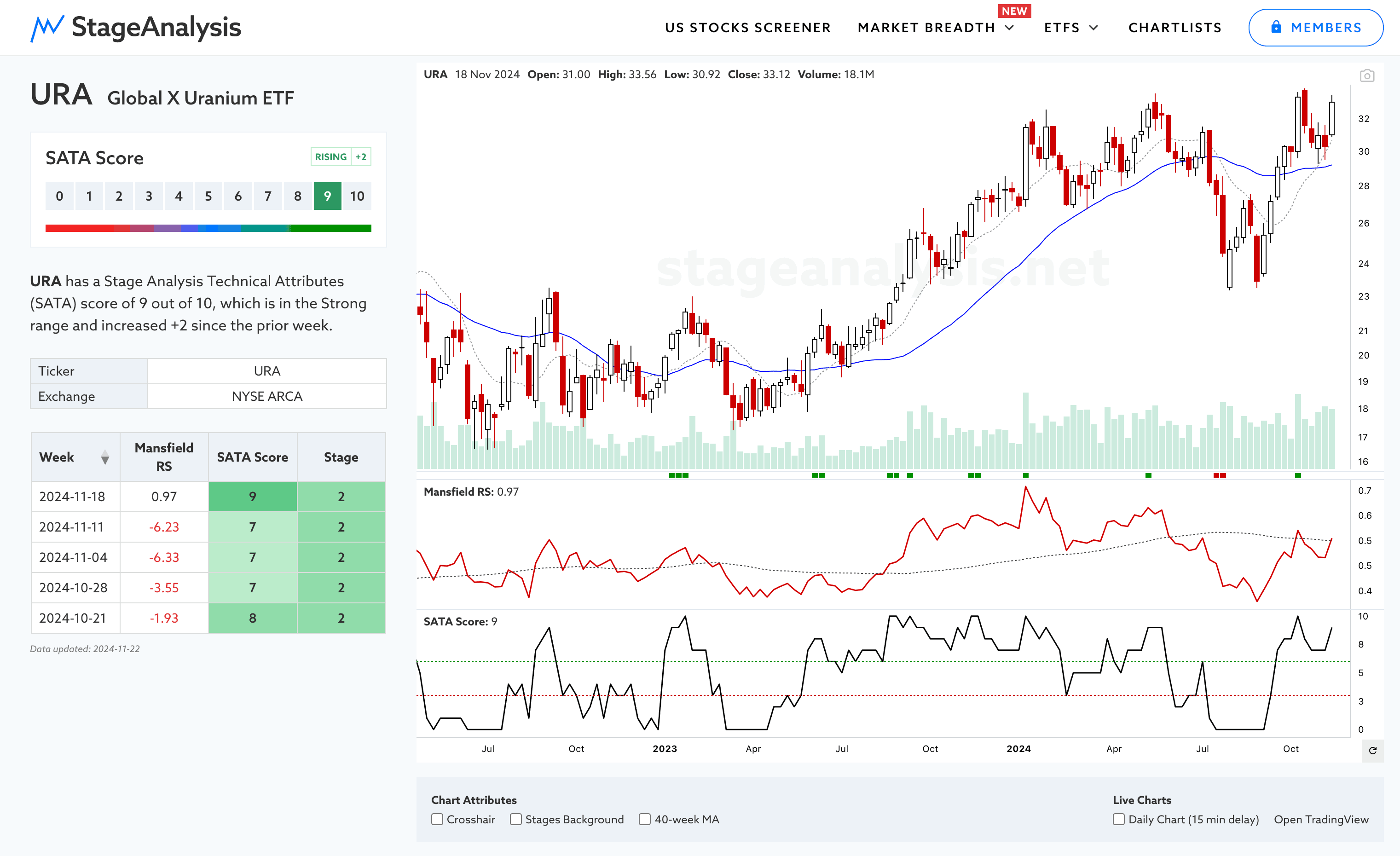Select the 2024-10-21 week cell

pos(75,618)
